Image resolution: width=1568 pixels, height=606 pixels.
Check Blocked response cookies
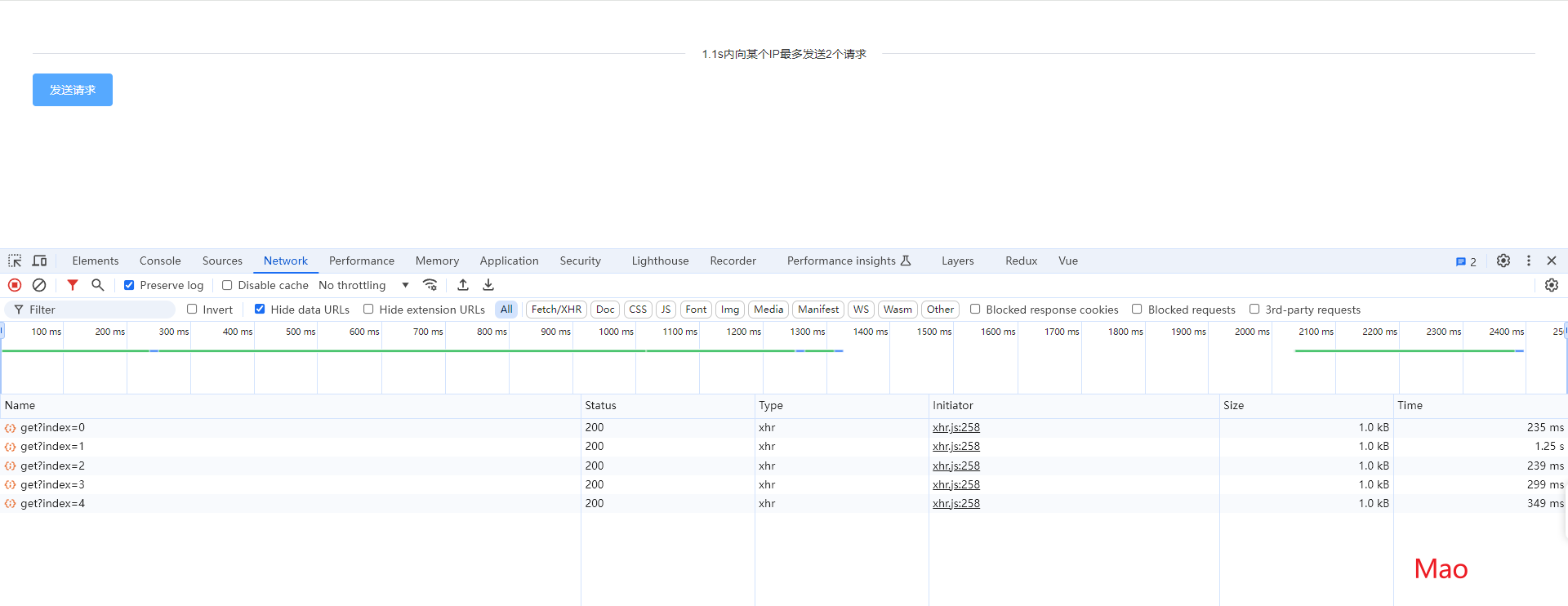[x=975, y=309]
